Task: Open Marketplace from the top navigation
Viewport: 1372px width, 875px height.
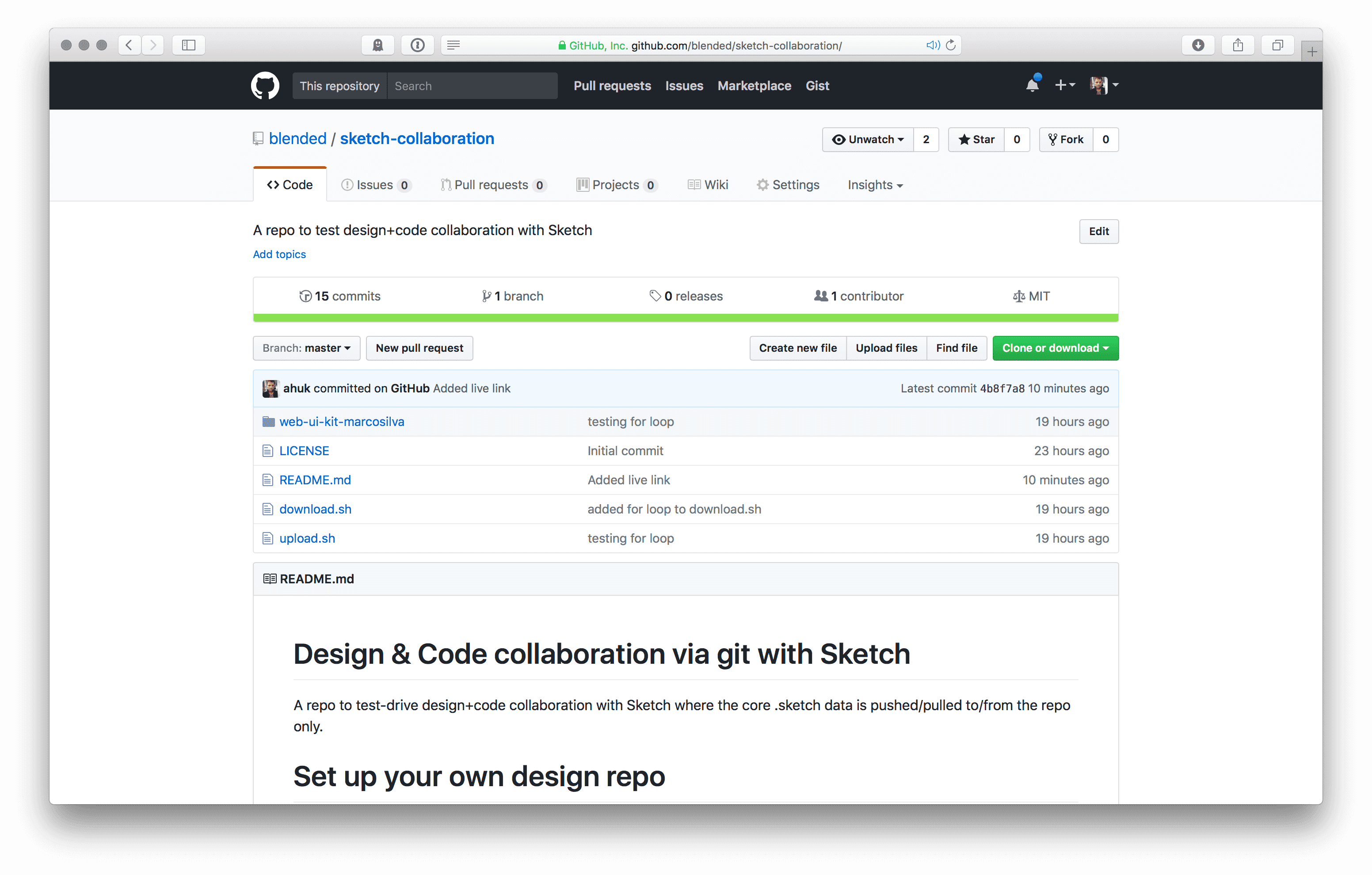Action: click(754, 85)
